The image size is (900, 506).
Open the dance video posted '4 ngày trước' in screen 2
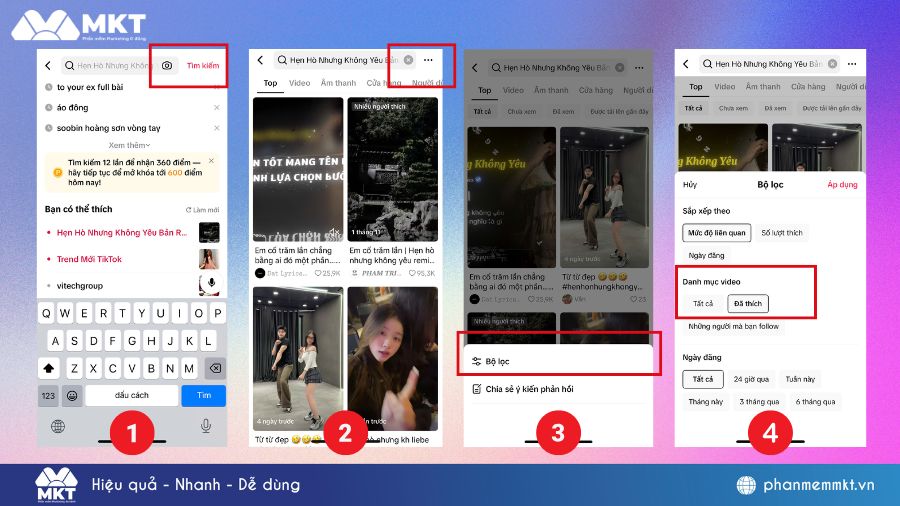(298, 359)
